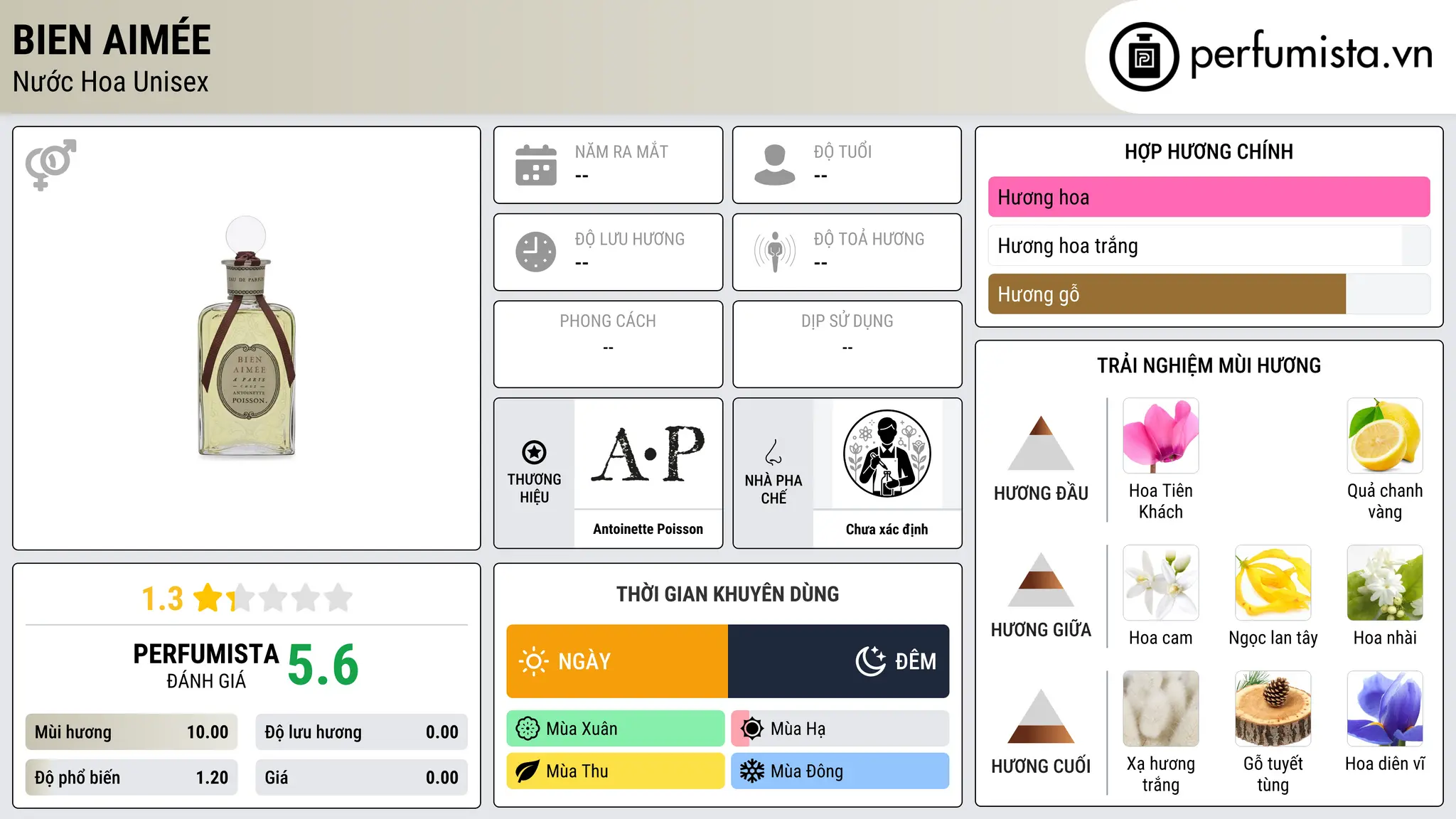Click the Giá 0.00 score box
The width and height of the screenshot is (1456, 819).
[361, 778]
